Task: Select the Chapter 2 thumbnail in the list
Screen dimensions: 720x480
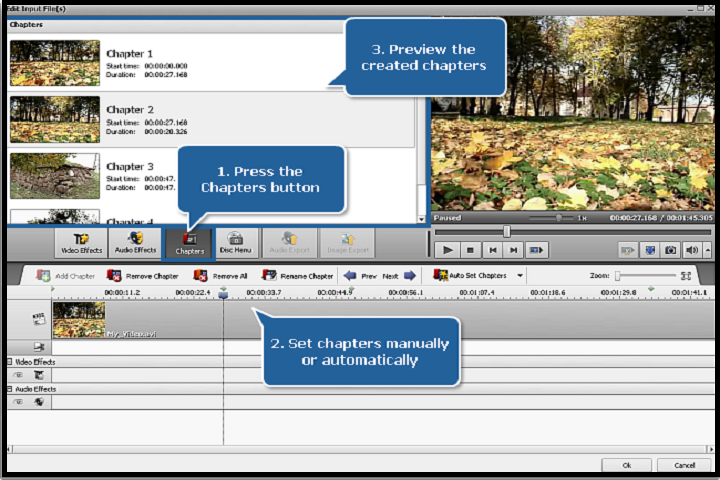Action: pos(55,120)
